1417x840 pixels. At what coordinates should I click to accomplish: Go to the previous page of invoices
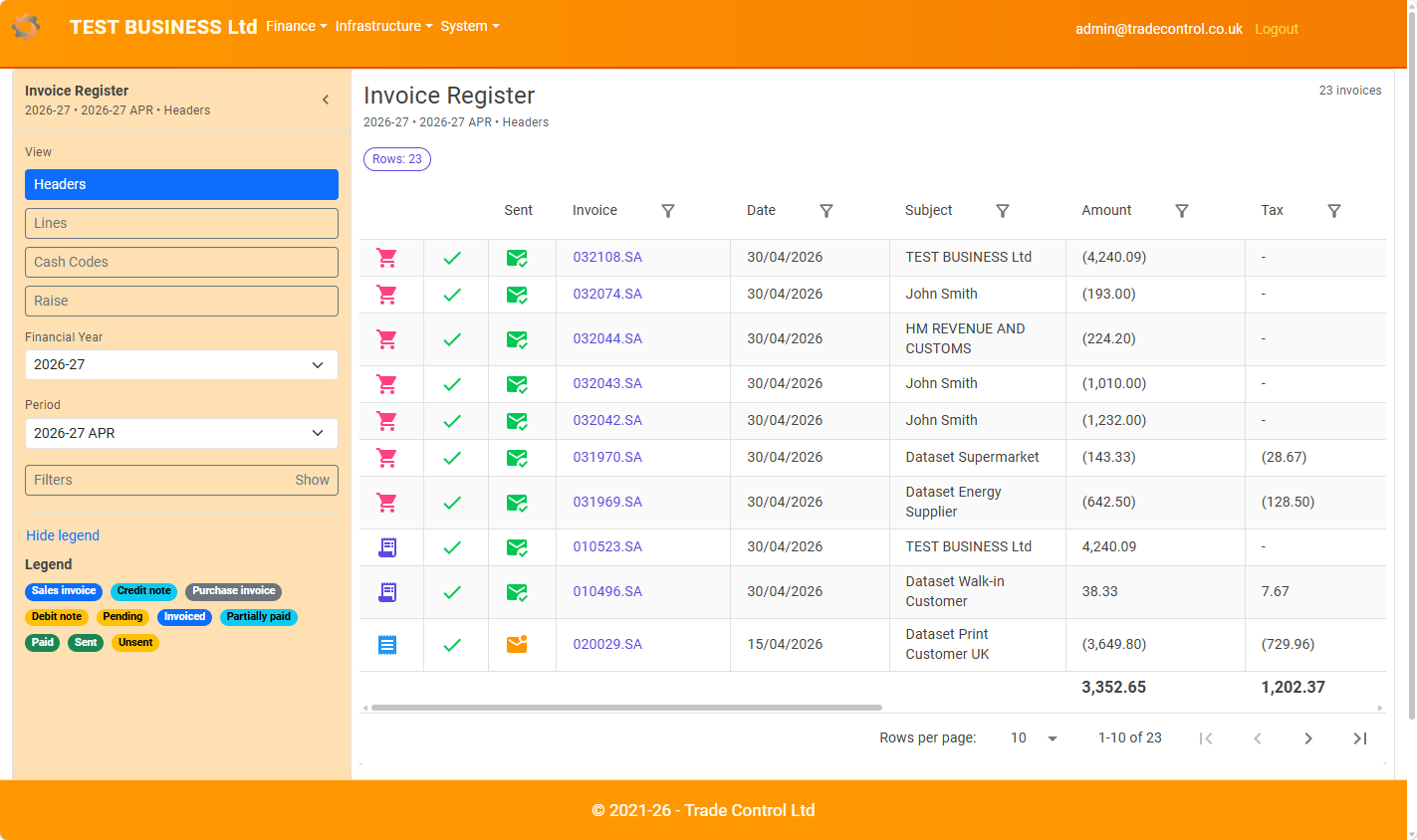(1258, 738)
